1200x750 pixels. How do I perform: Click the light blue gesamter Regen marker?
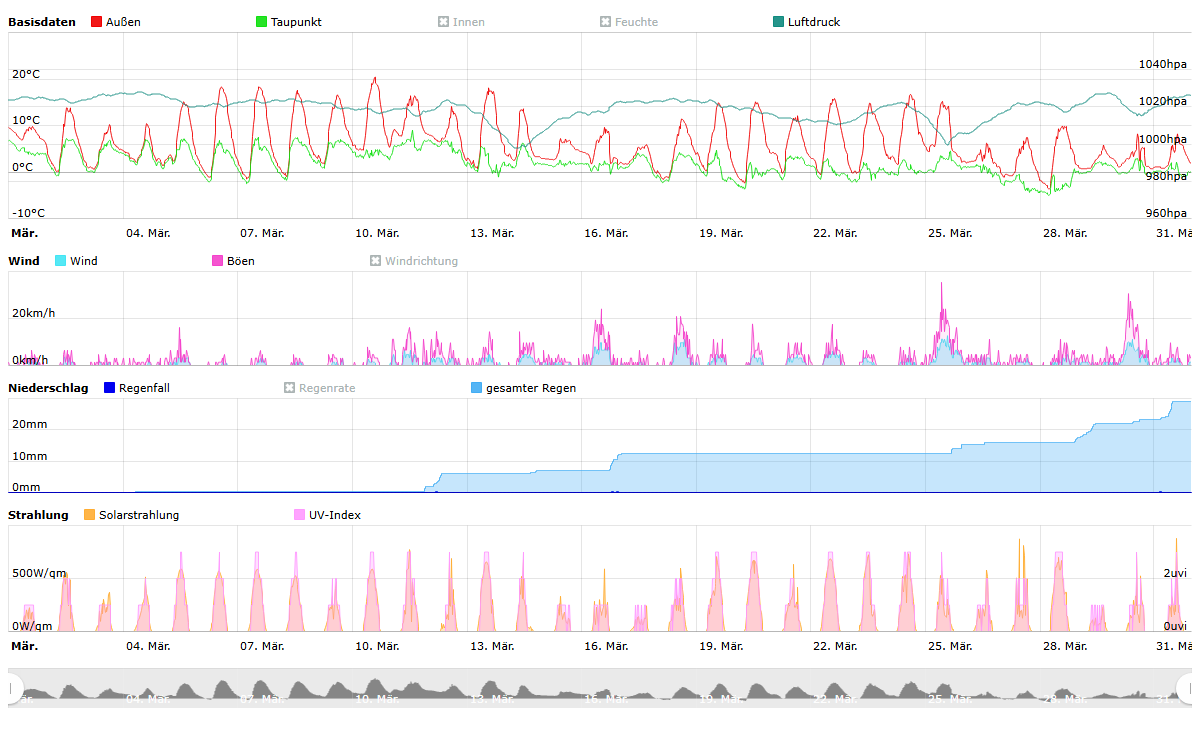tap(477, 388)
